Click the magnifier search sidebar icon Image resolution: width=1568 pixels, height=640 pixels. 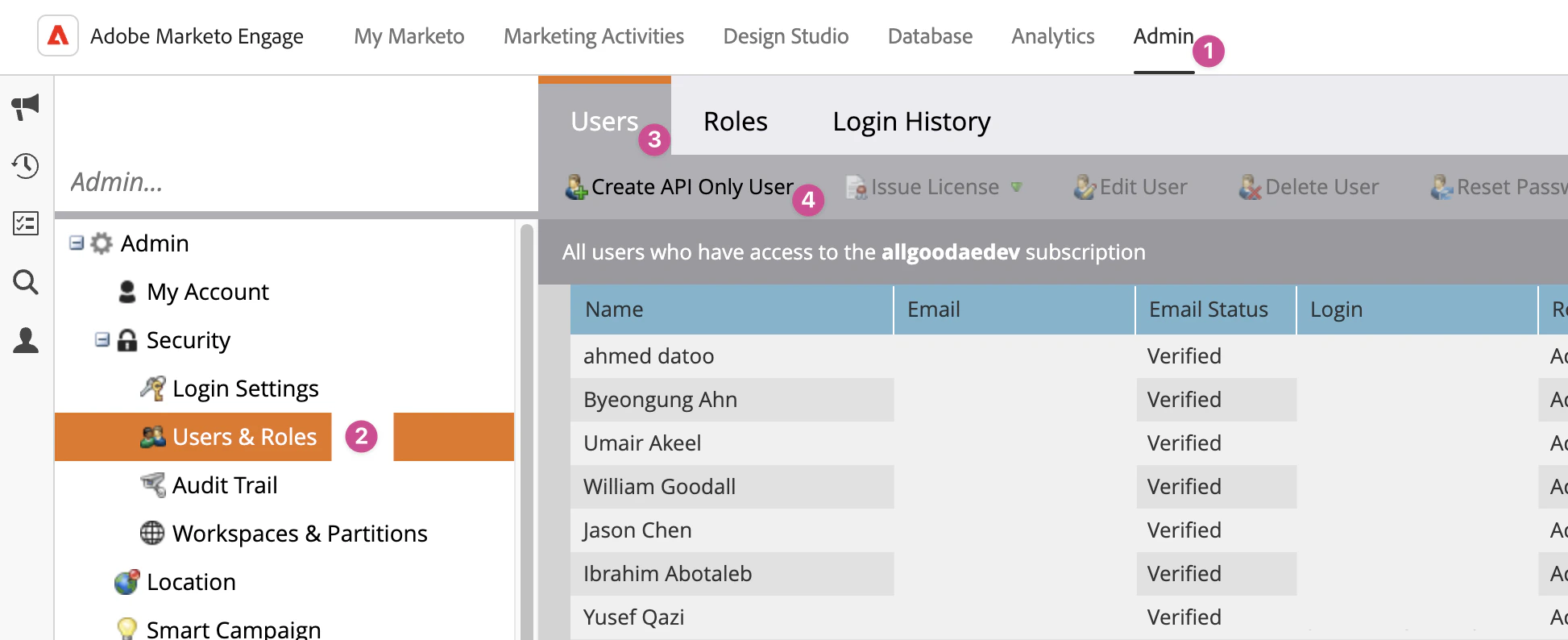tap(26, 282)
